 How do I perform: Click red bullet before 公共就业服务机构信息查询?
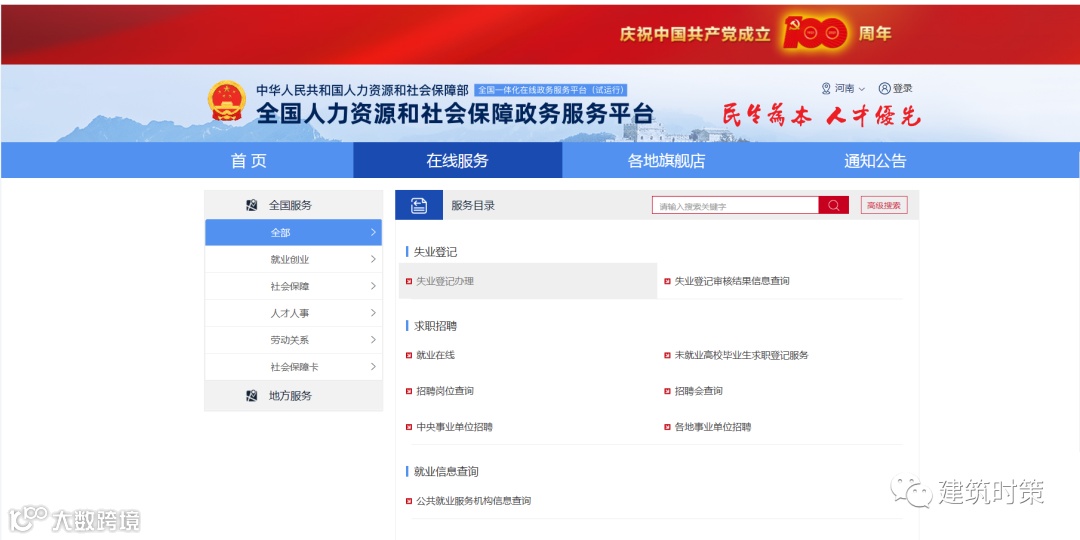(409, 501)
